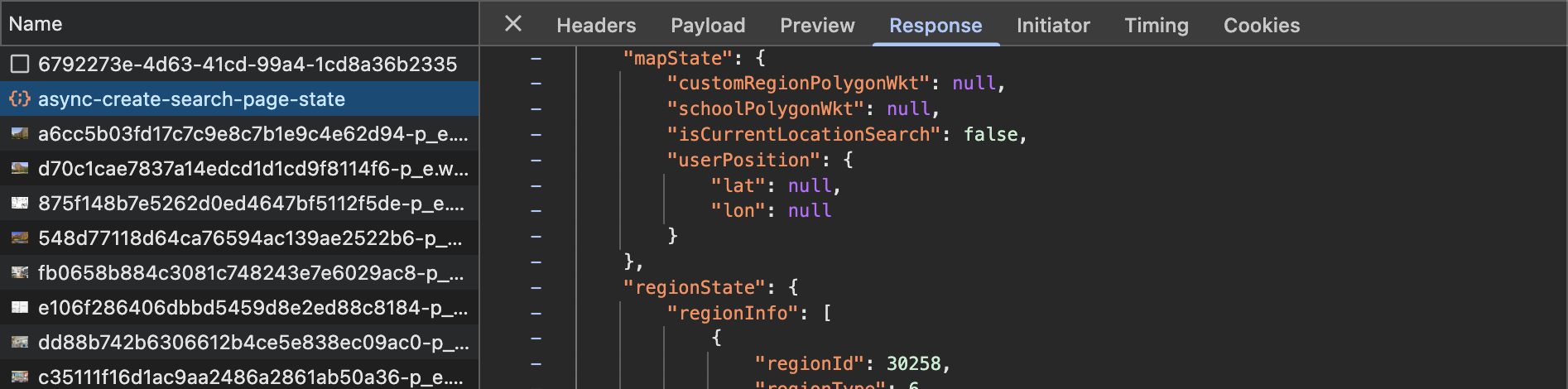The height and width of the screenshot is (389, 1568).
Task: Show the Timing tab
Action: [x=1156, y=26]
